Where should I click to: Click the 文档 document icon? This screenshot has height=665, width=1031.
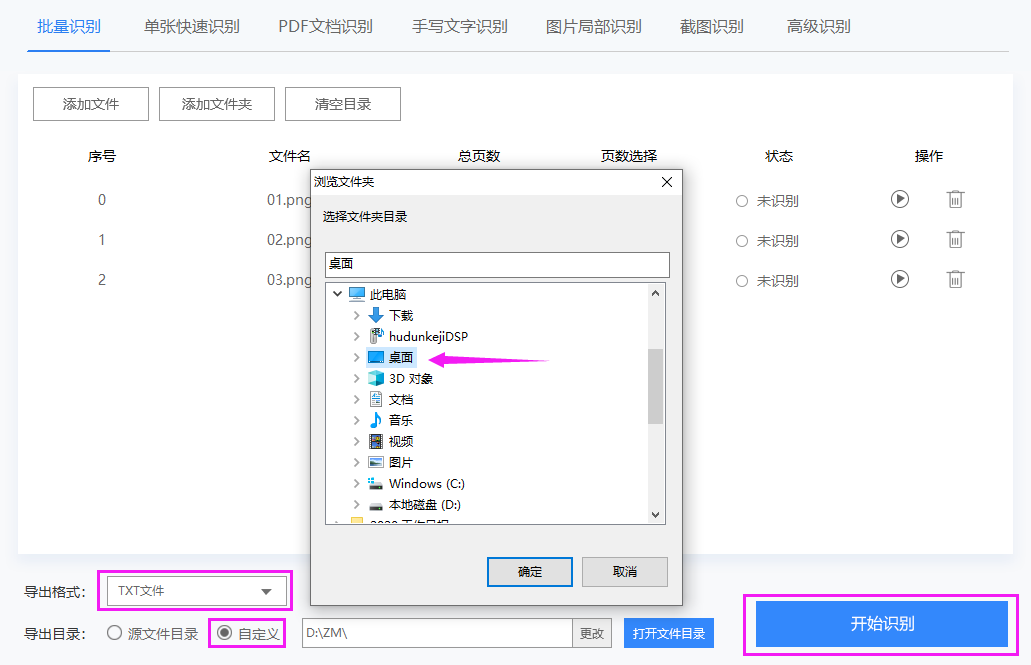(375, 399)
